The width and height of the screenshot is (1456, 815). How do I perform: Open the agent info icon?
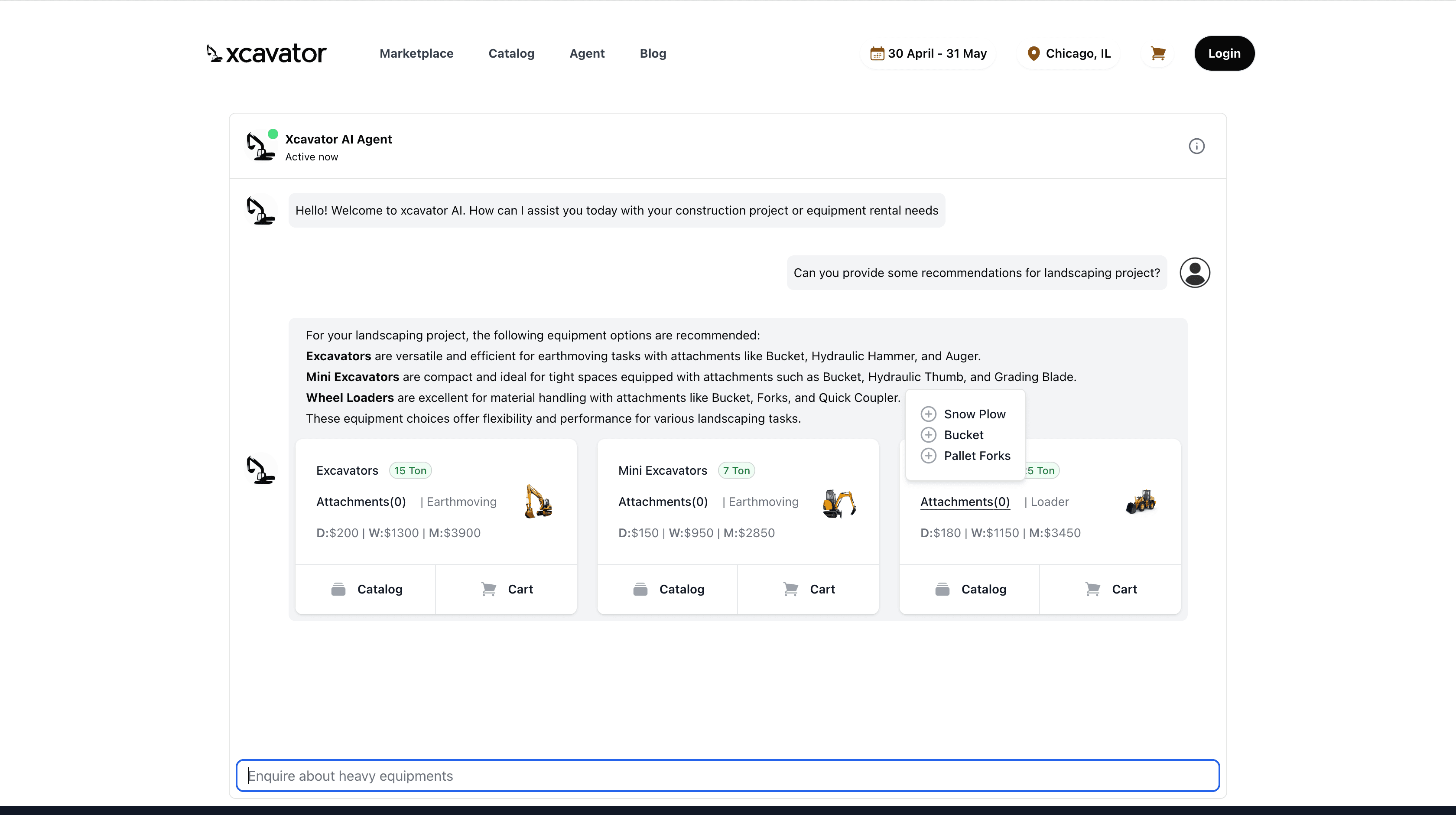point(1196,146)
